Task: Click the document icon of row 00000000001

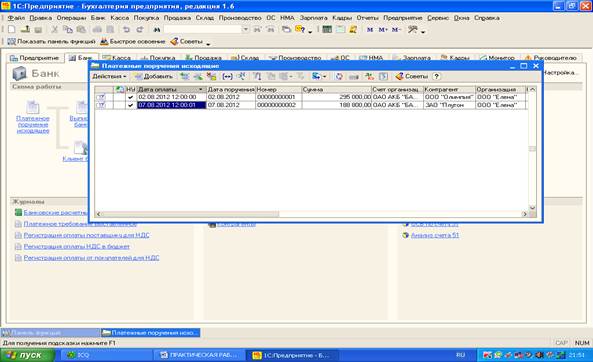Action: (x=101, y=97)
